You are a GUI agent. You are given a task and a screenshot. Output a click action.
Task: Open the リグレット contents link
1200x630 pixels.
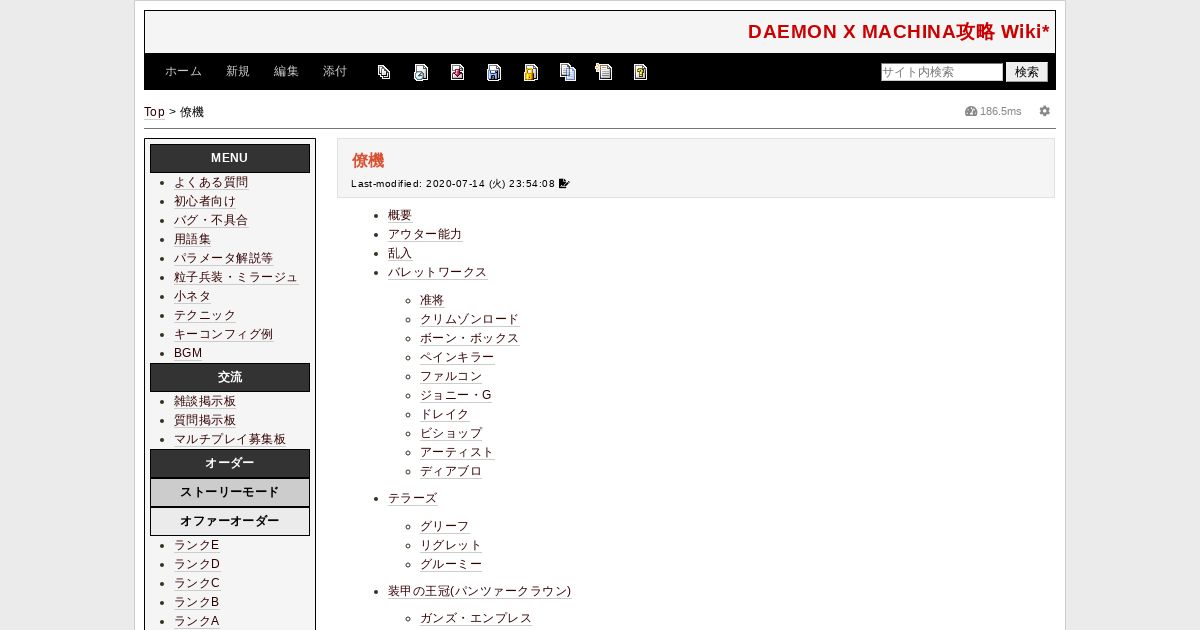[x=451, y=546]
